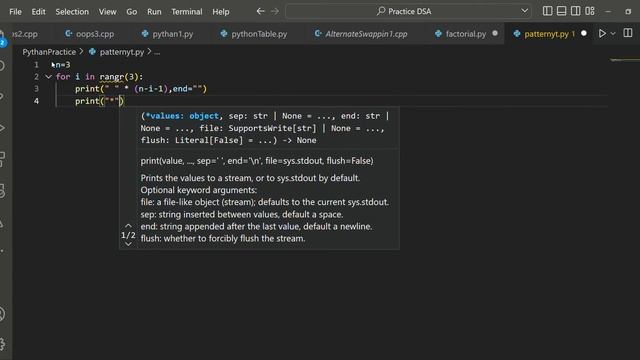The image size is (640, 360).
Task: Open the Customize Layout icon
Action: (590, 11)
